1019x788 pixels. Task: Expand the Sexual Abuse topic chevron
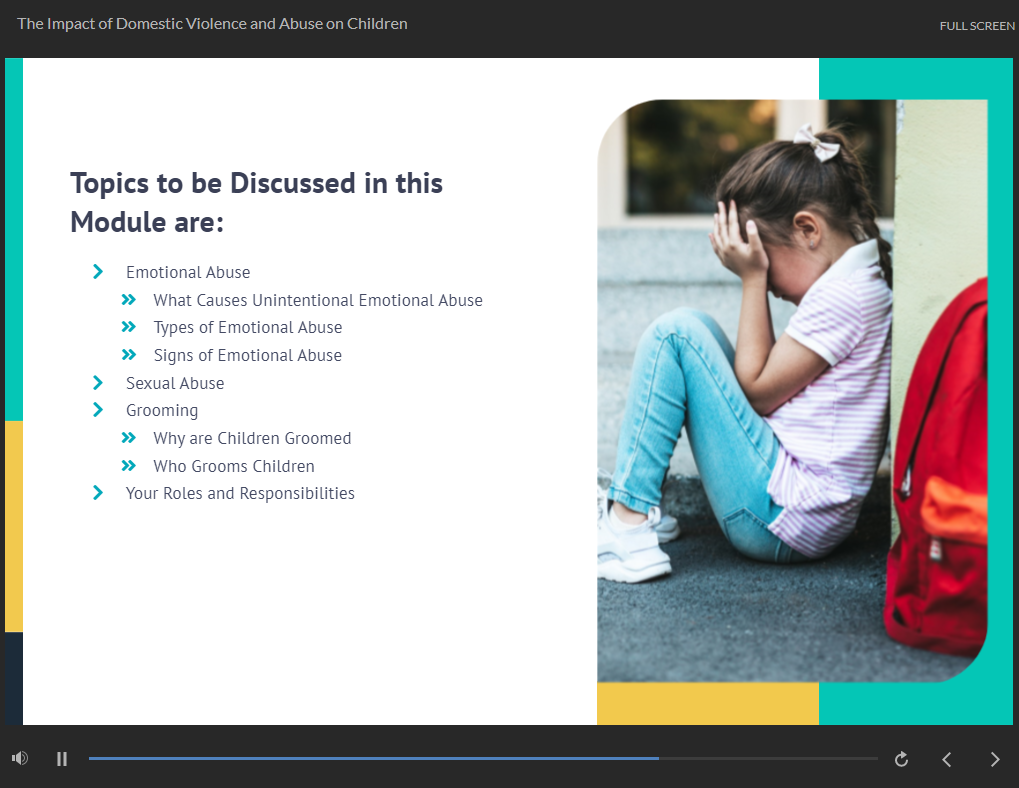click(x=97, y=382)
